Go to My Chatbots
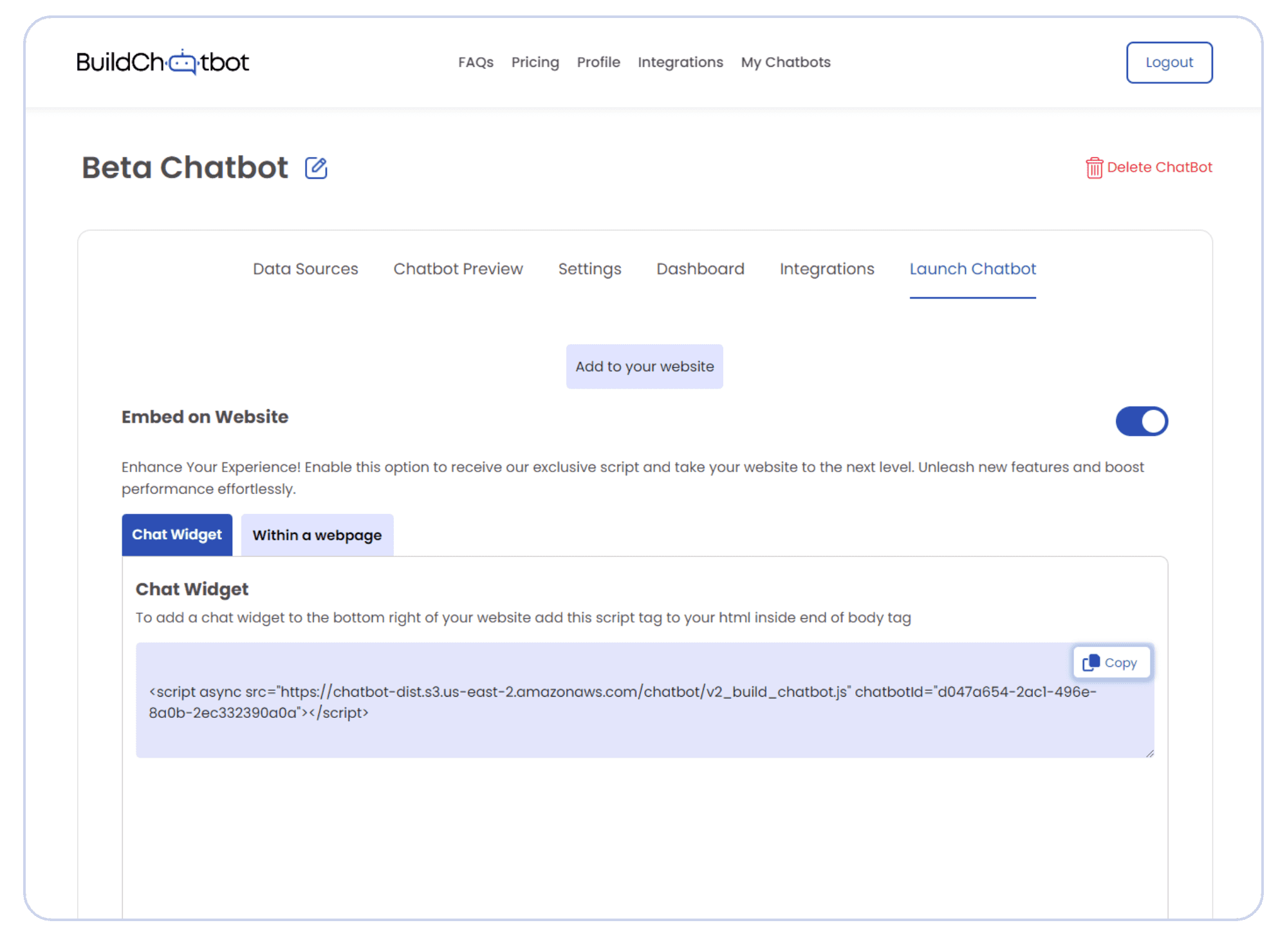The image size is (1287, 952). point(786,62)
